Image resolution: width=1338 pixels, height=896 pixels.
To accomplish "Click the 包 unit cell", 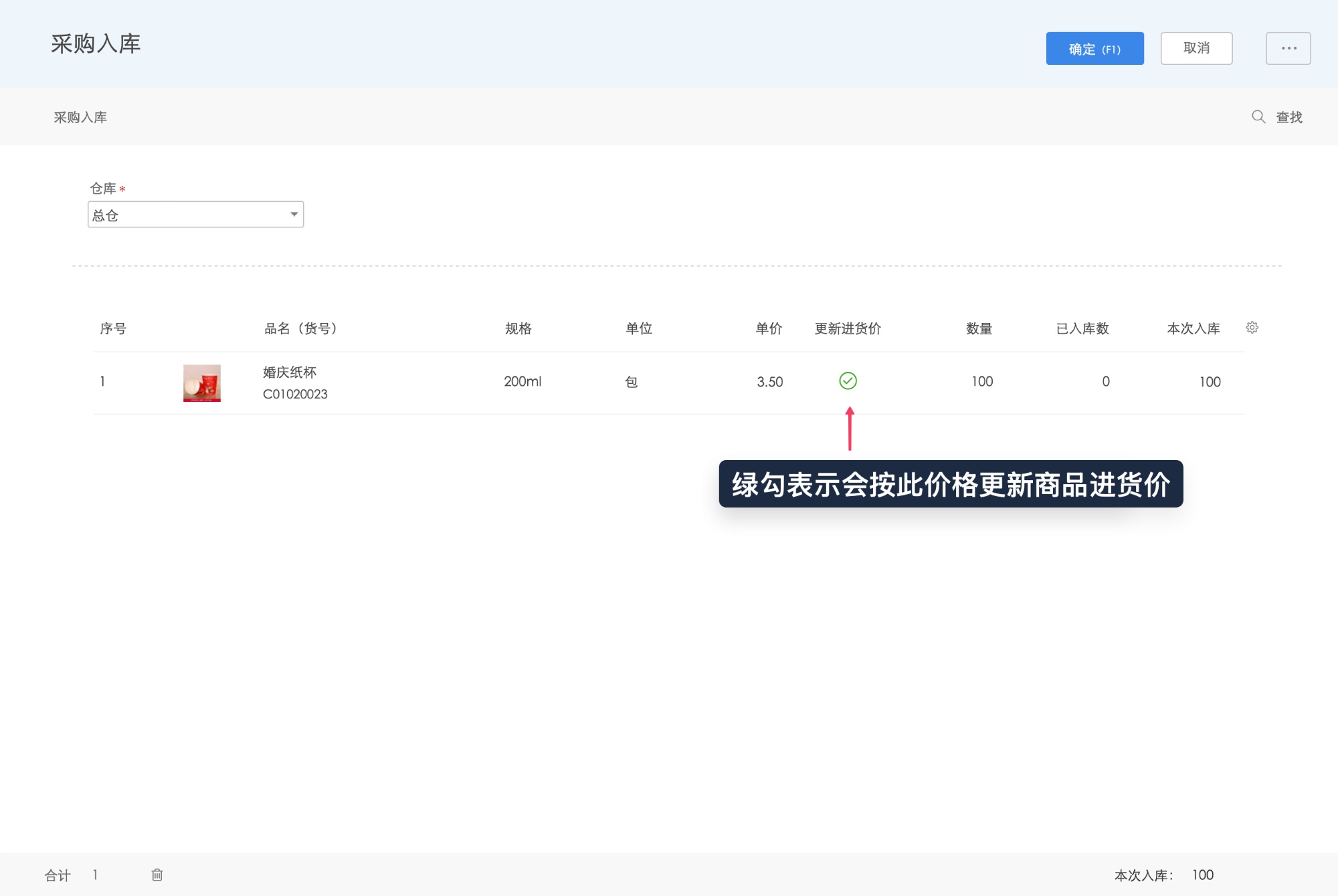I will click(631, 382).
